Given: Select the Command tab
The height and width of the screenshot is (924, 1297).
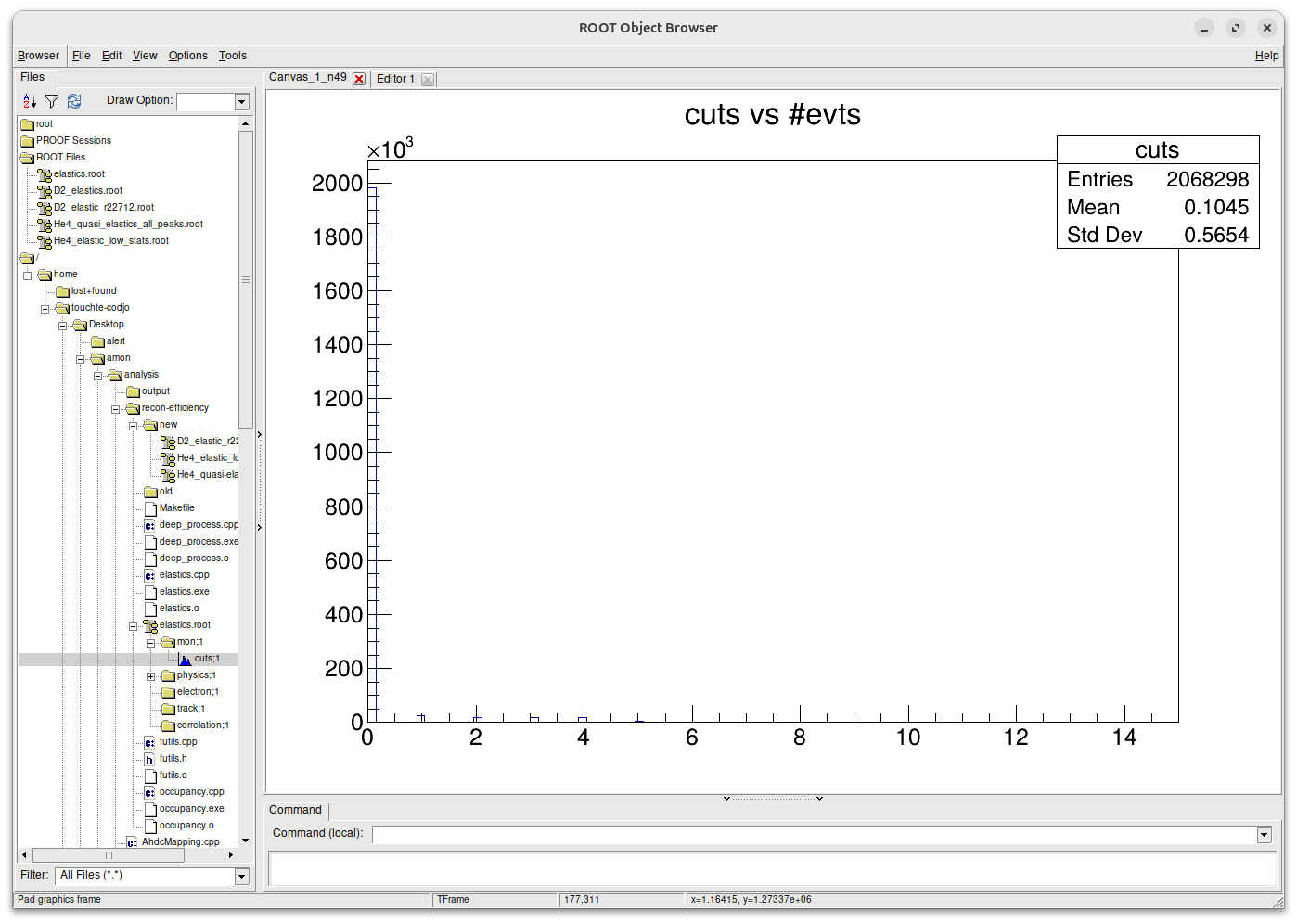Looking at the screenshot, I should coord(296,811).
